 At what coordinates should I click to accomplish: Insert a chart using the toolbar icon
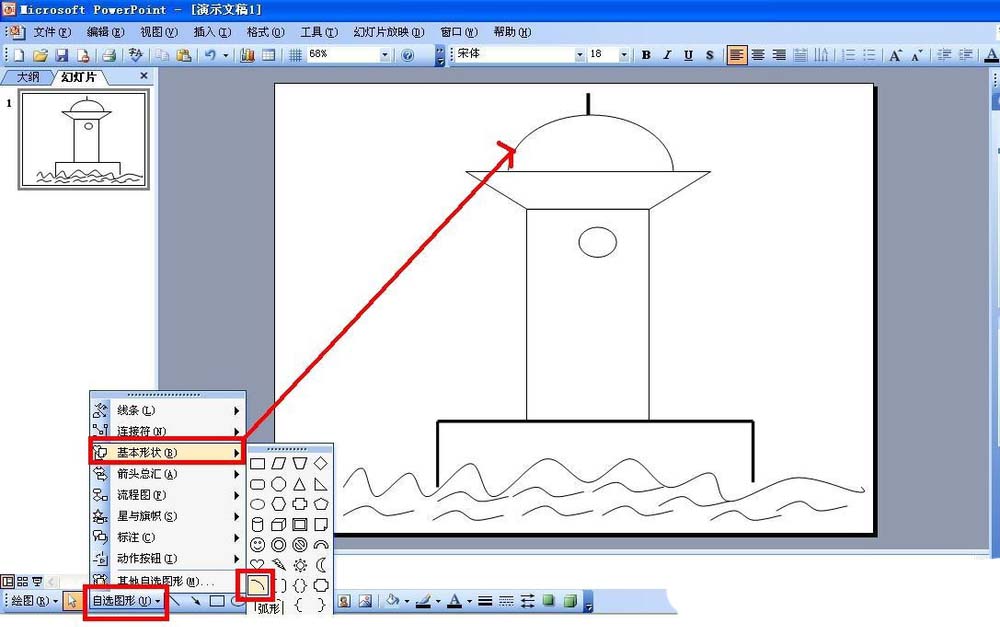247,55
